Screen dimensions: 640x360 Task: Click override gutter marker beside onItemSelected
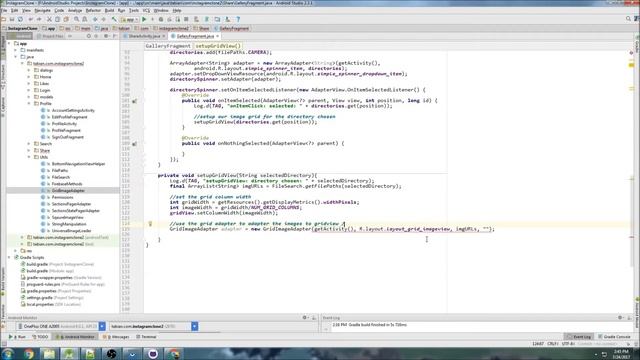[x=134, y=101]
